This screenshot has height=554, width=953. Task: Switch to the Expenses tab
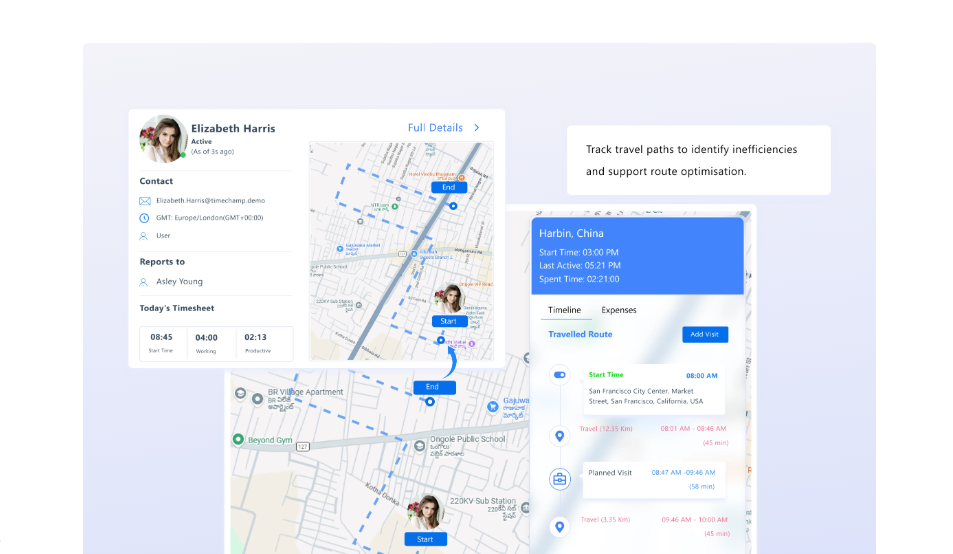(x=619, y=310)
